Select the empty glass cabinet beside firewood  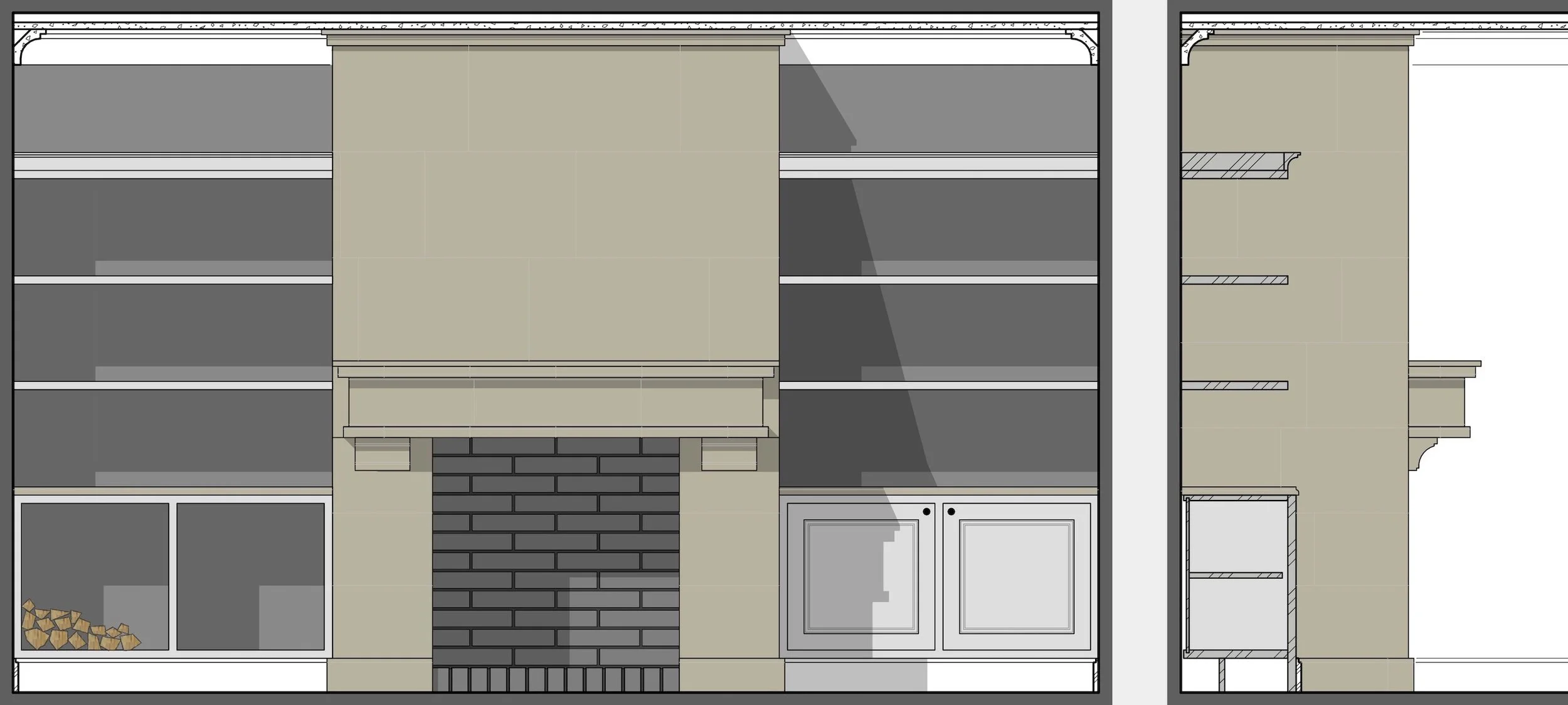[250, 576]
